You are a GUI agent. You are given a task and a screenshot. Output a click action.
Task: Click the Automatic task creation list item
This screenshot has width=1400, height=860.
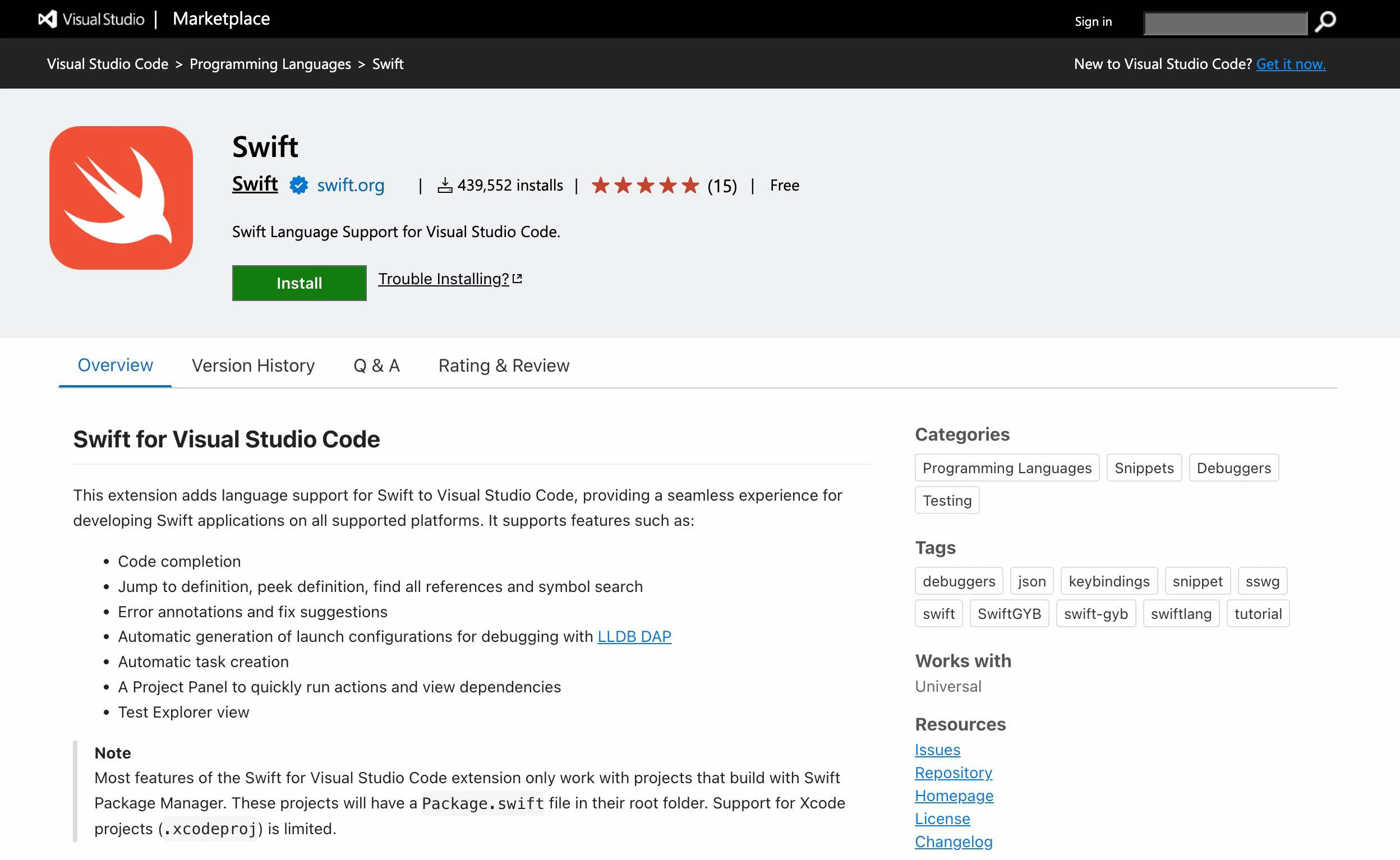coord(203,662)
